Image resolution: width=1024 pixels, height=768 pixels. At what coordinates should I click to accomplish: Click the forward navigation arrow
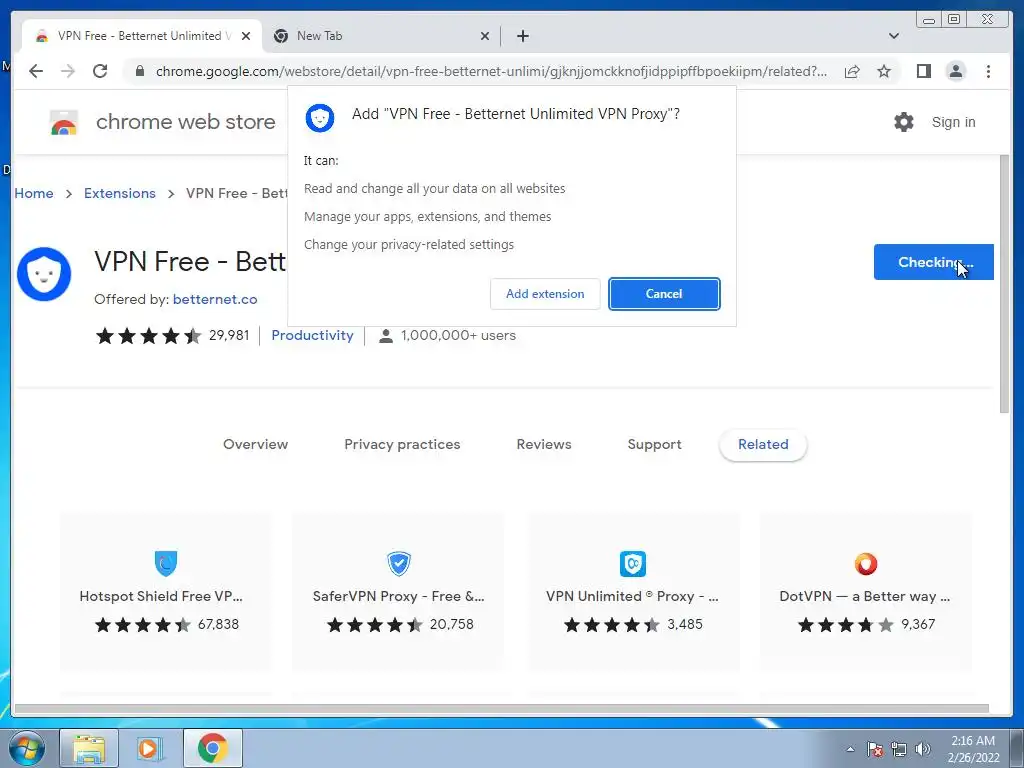(68, 71)
